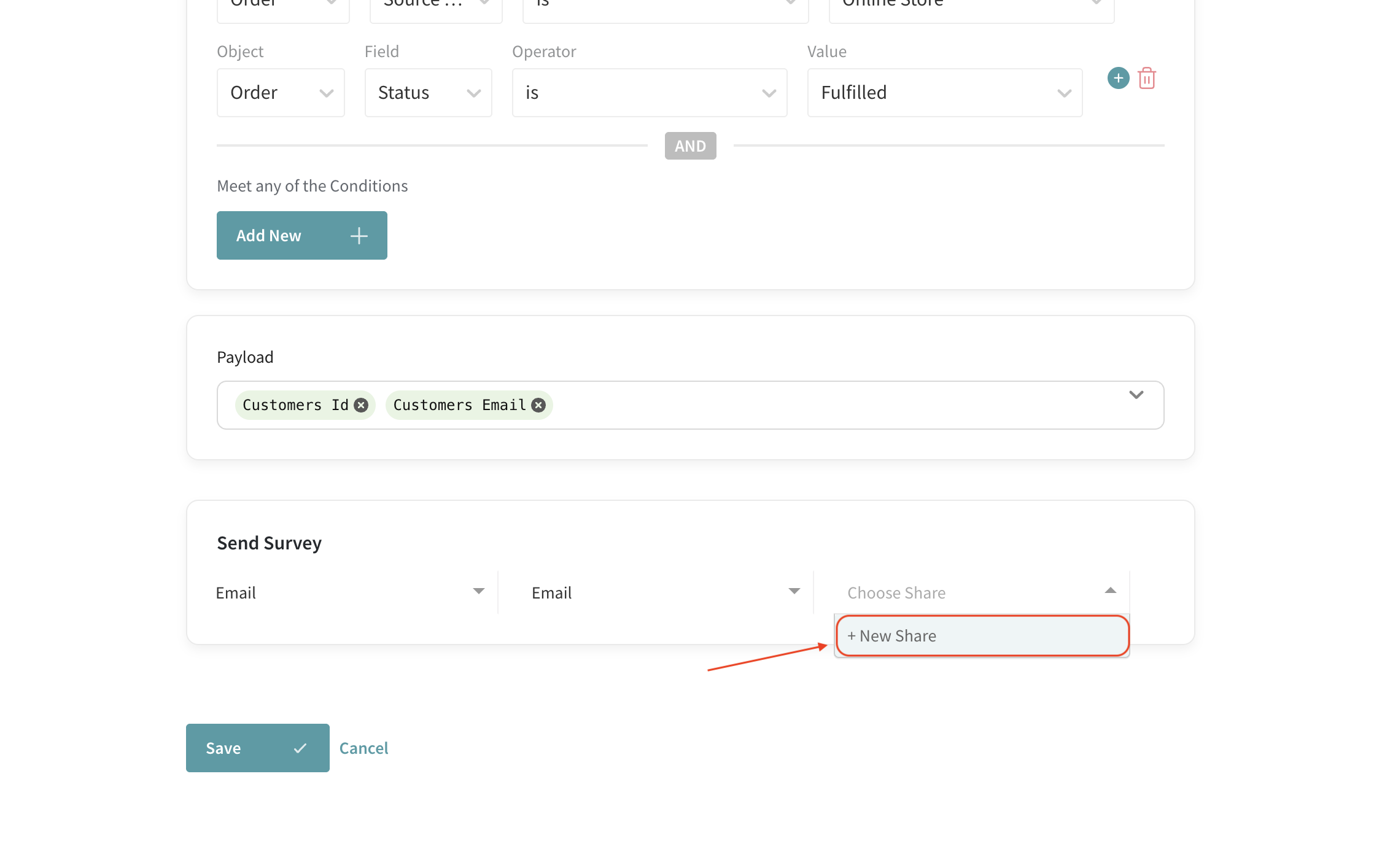Viewport: 1390px width, 868px height.
Task: Open the Object dropdown showing Order
Action: click(281, 93)
